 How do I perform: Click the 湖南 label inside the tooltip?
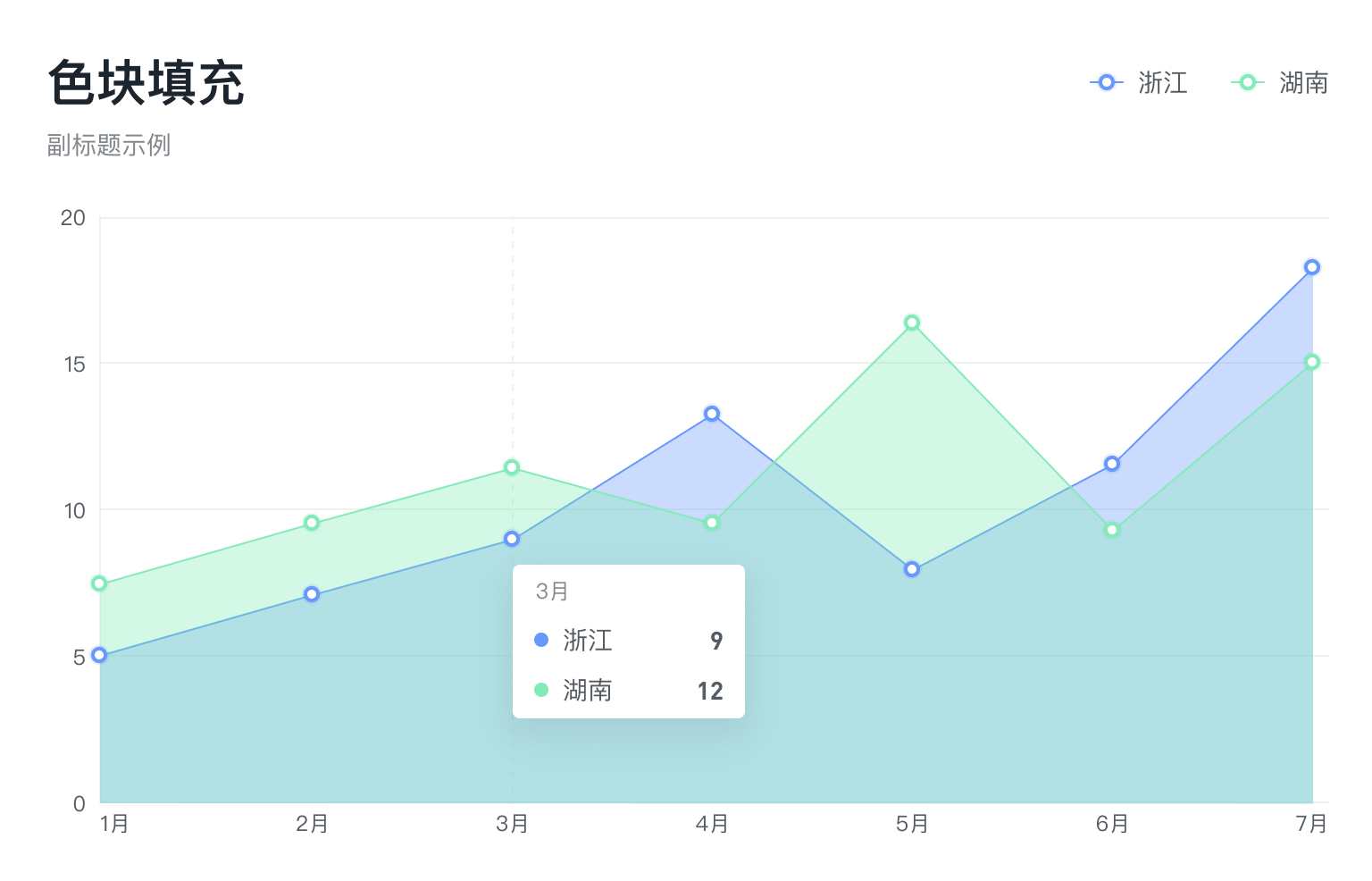click(588, 690)
